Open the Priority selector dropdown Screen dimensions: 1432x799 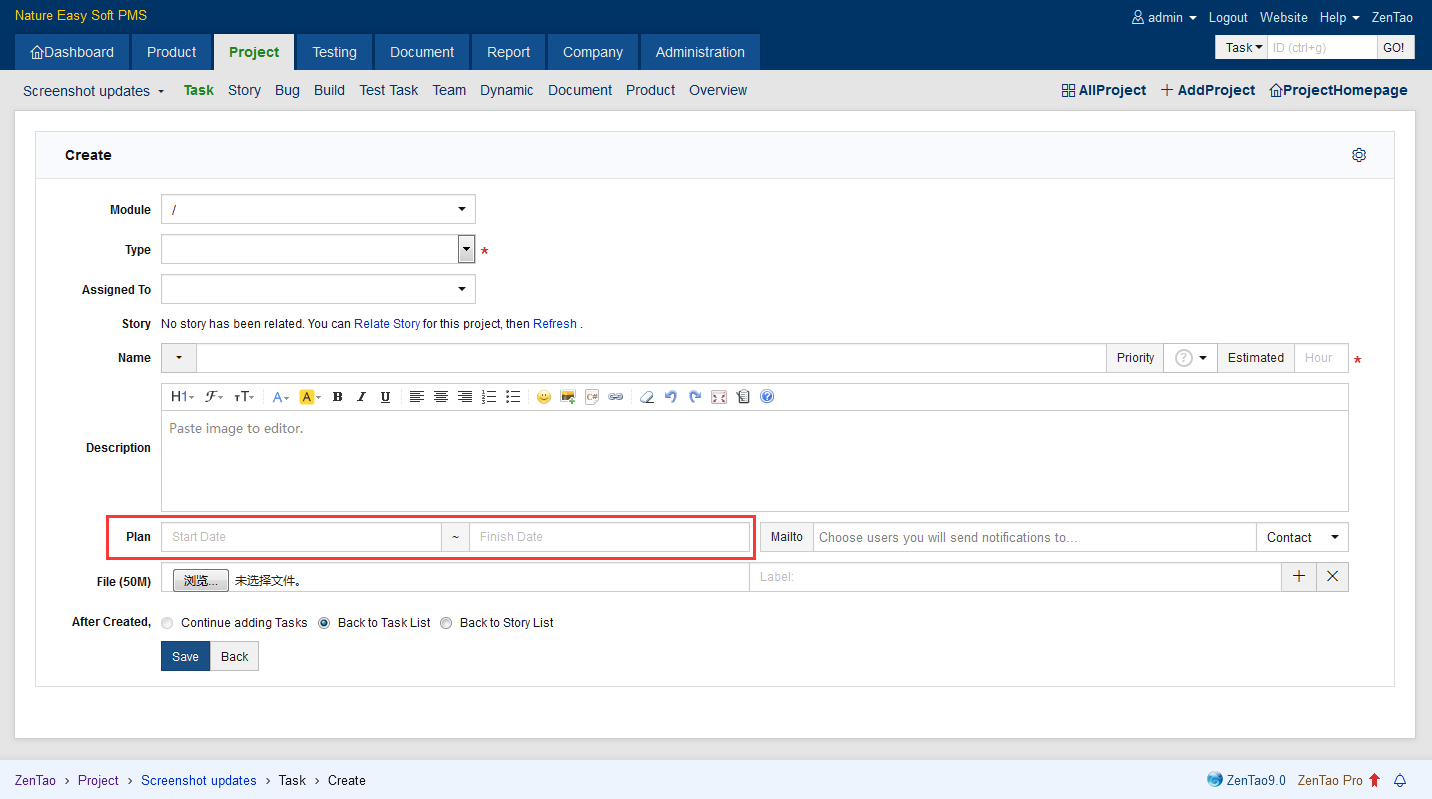1190,358
